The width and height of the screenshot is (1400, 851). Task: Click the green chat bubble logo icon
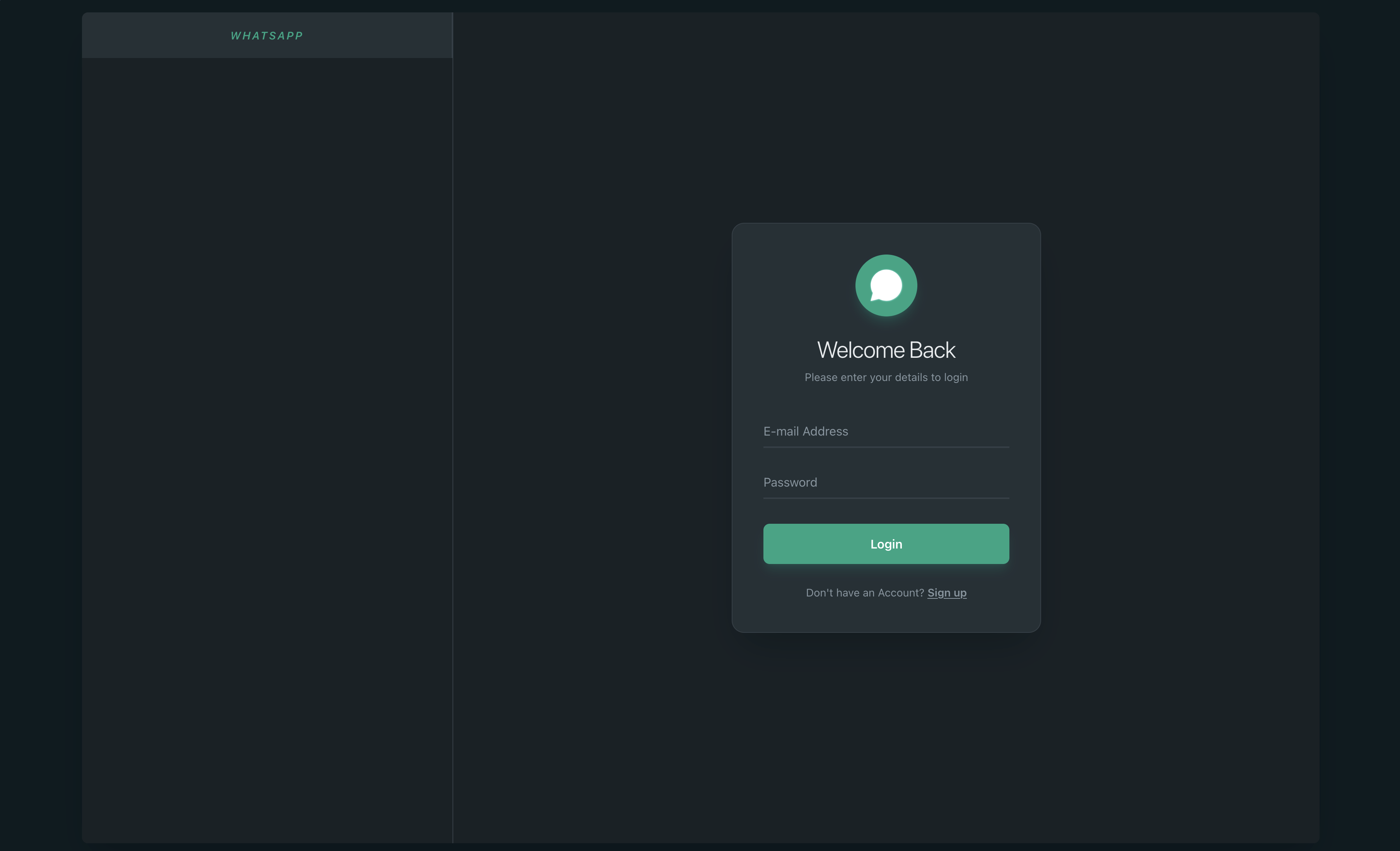pos(886,285)
